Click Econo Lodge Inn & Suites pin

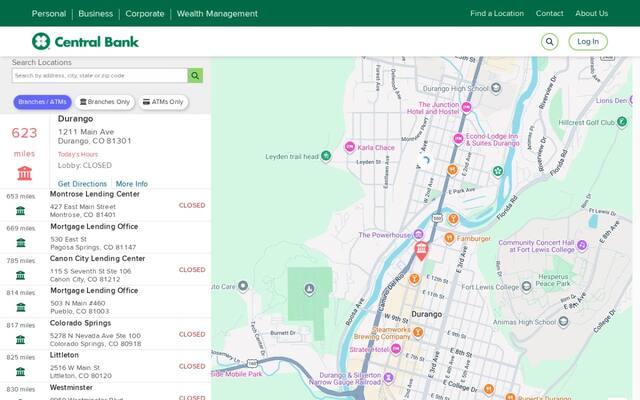(x=458, y=139)
